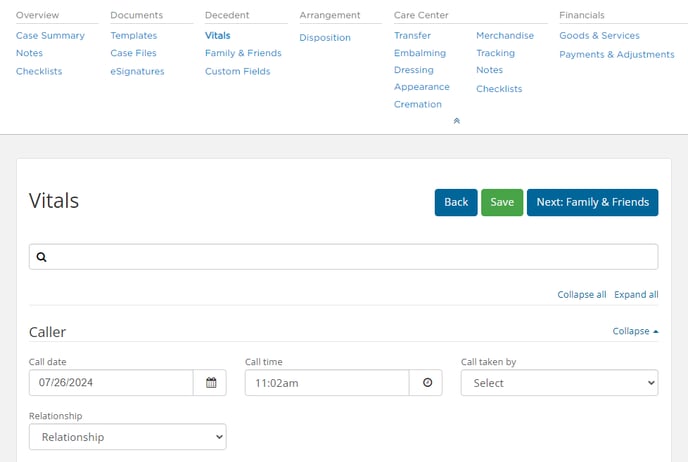Click the Back button
The width and height of the screenshot is (688, 462).
click(456, 202)
